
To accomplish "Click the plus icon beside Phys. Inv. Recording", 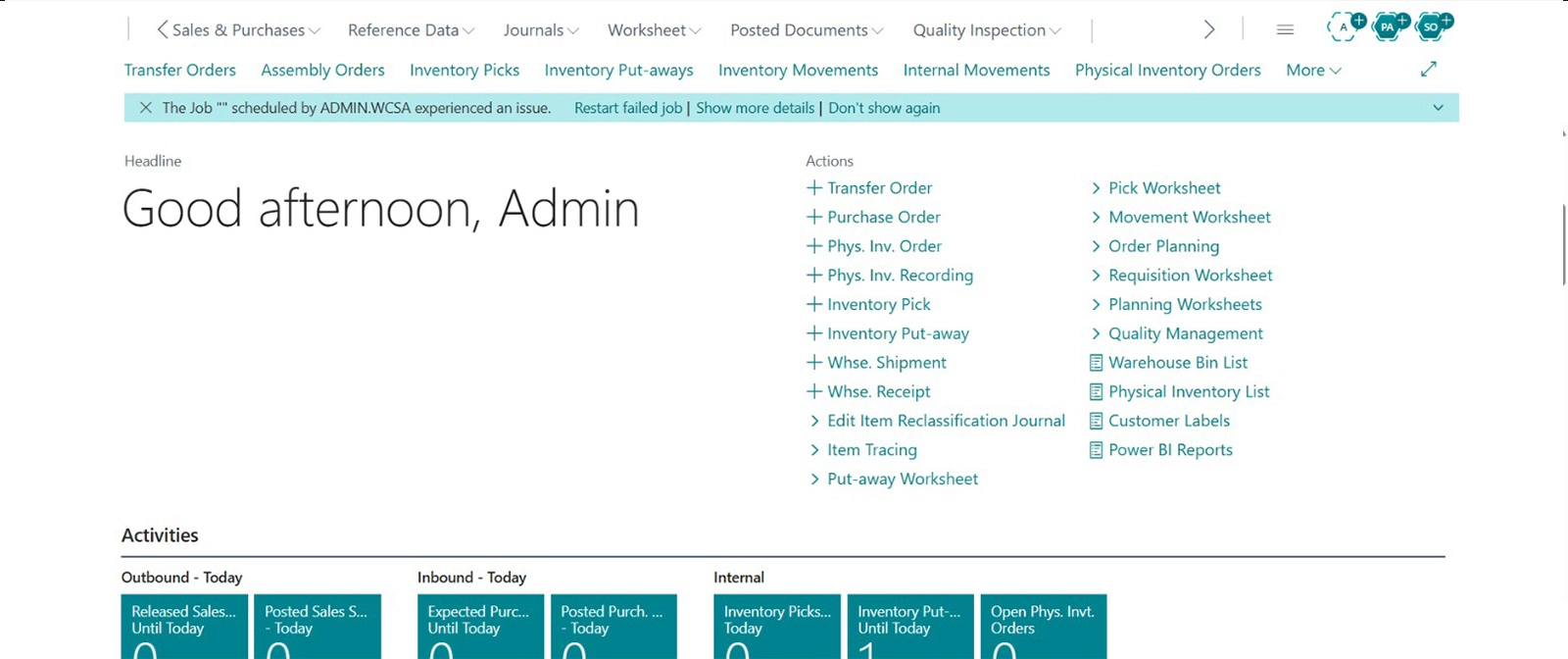I will tap(814, 275).
